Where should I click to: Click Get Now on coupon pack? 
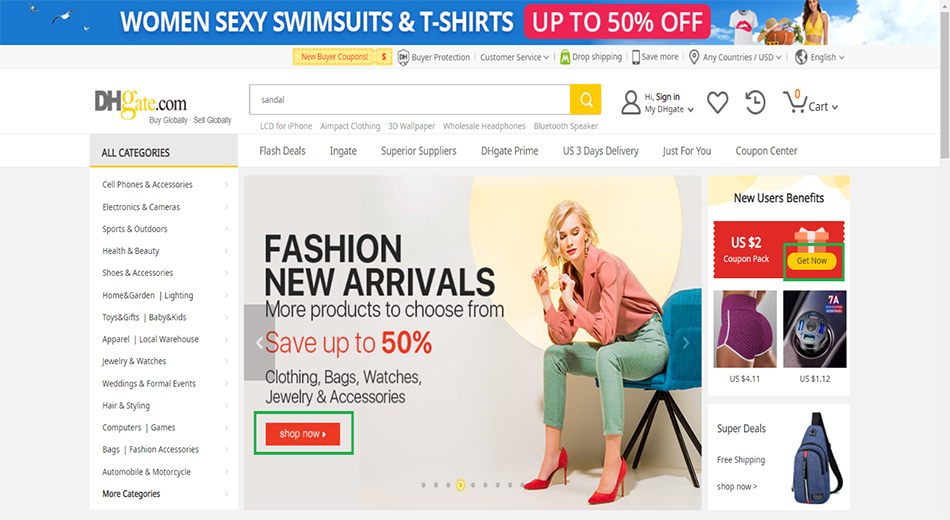tap(812, 261)
